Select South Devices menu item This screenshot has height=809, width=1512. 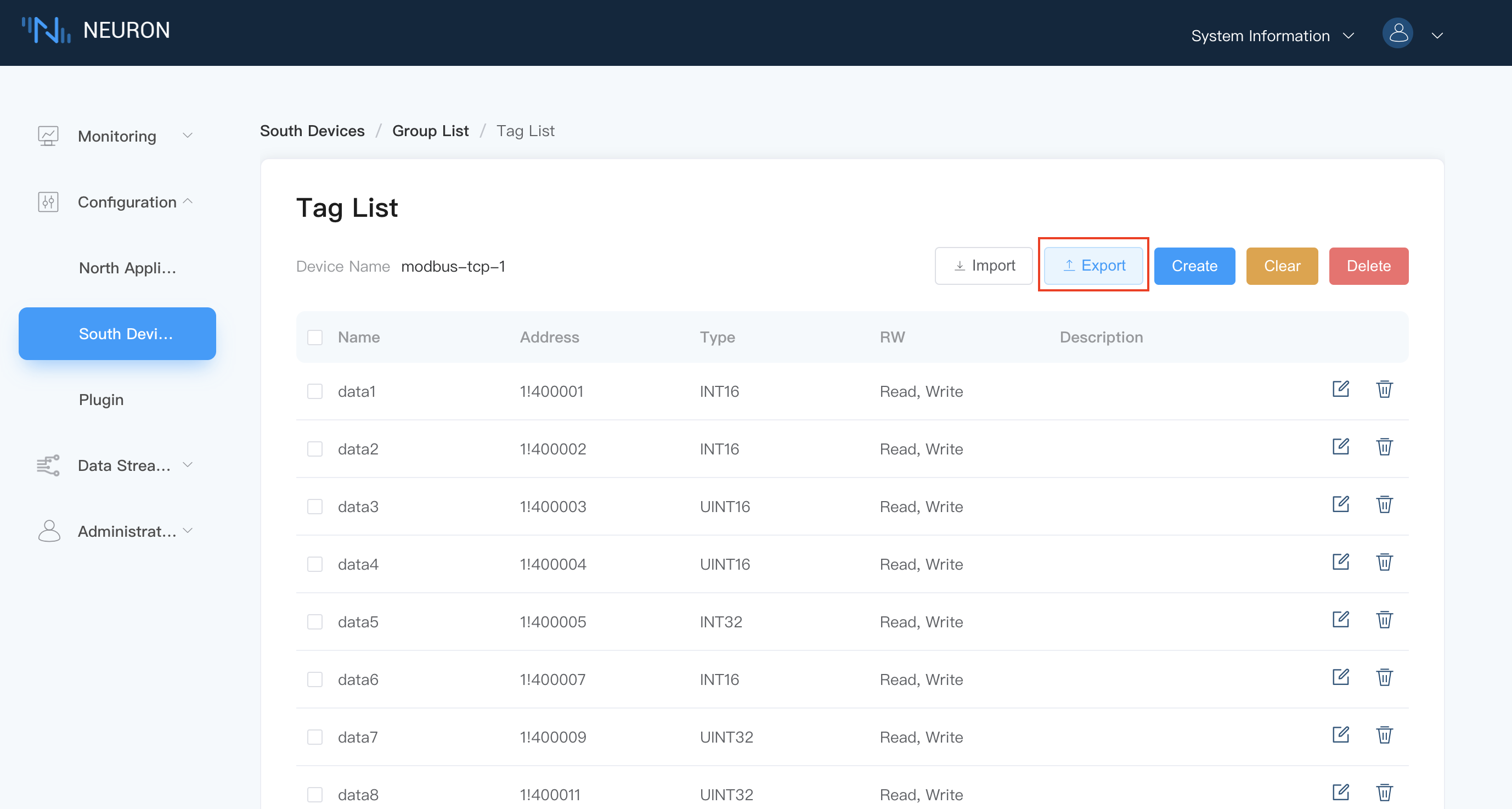point(117,334)
